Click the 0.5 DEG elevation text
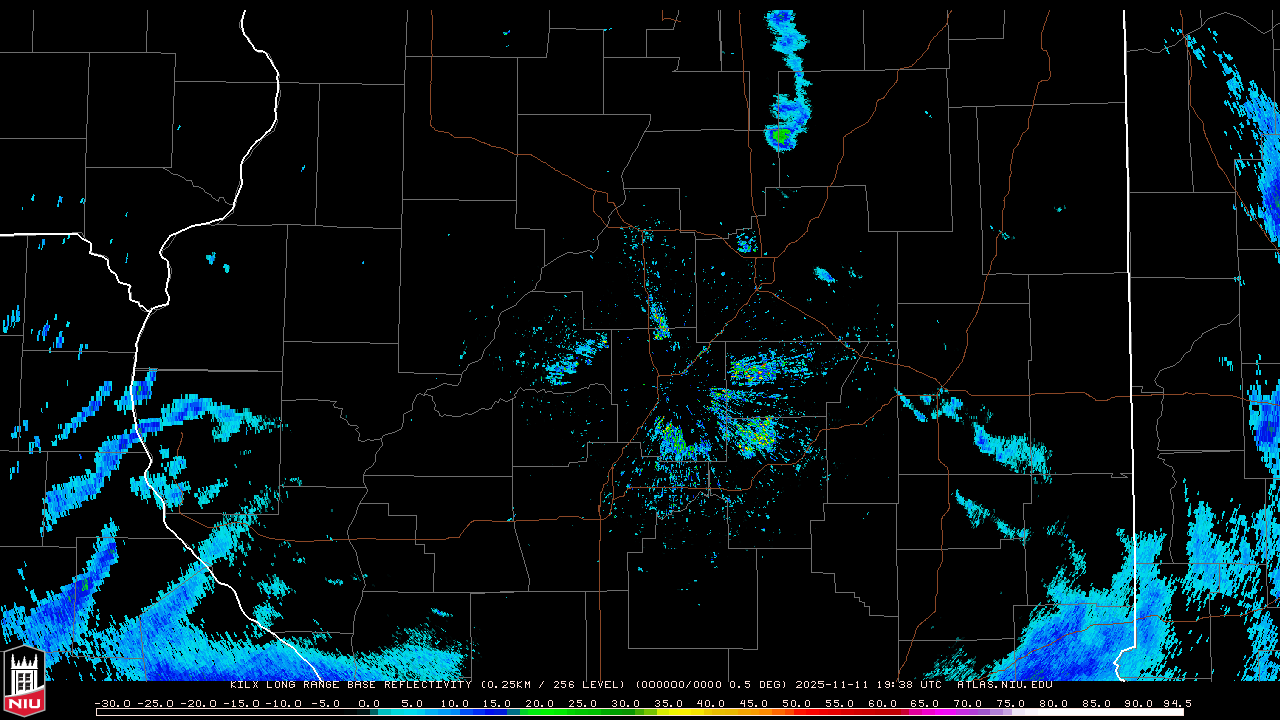This screenshot has height=720, width=1280. [x=758, y=685]
